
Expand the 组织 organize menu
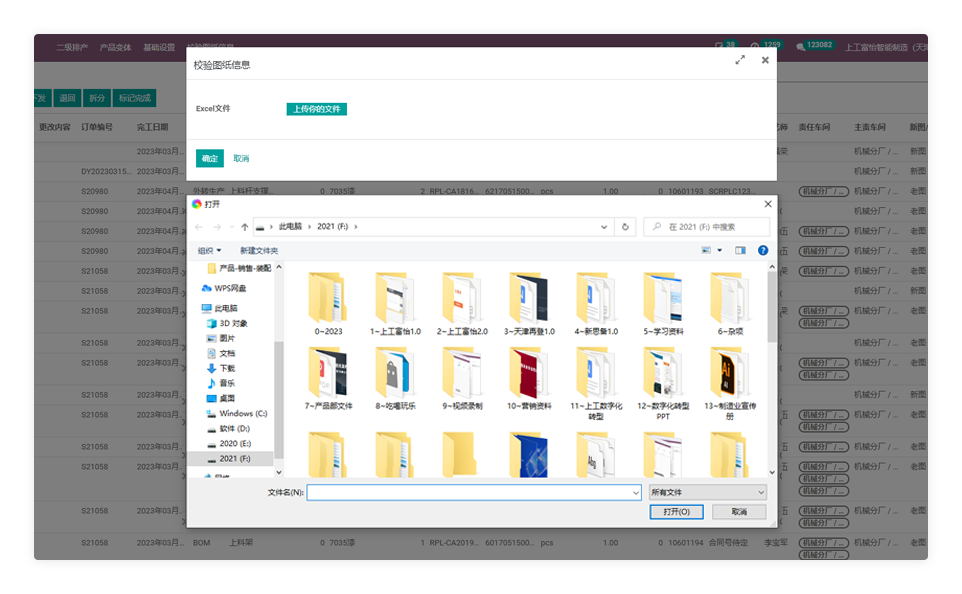[209, 250]
